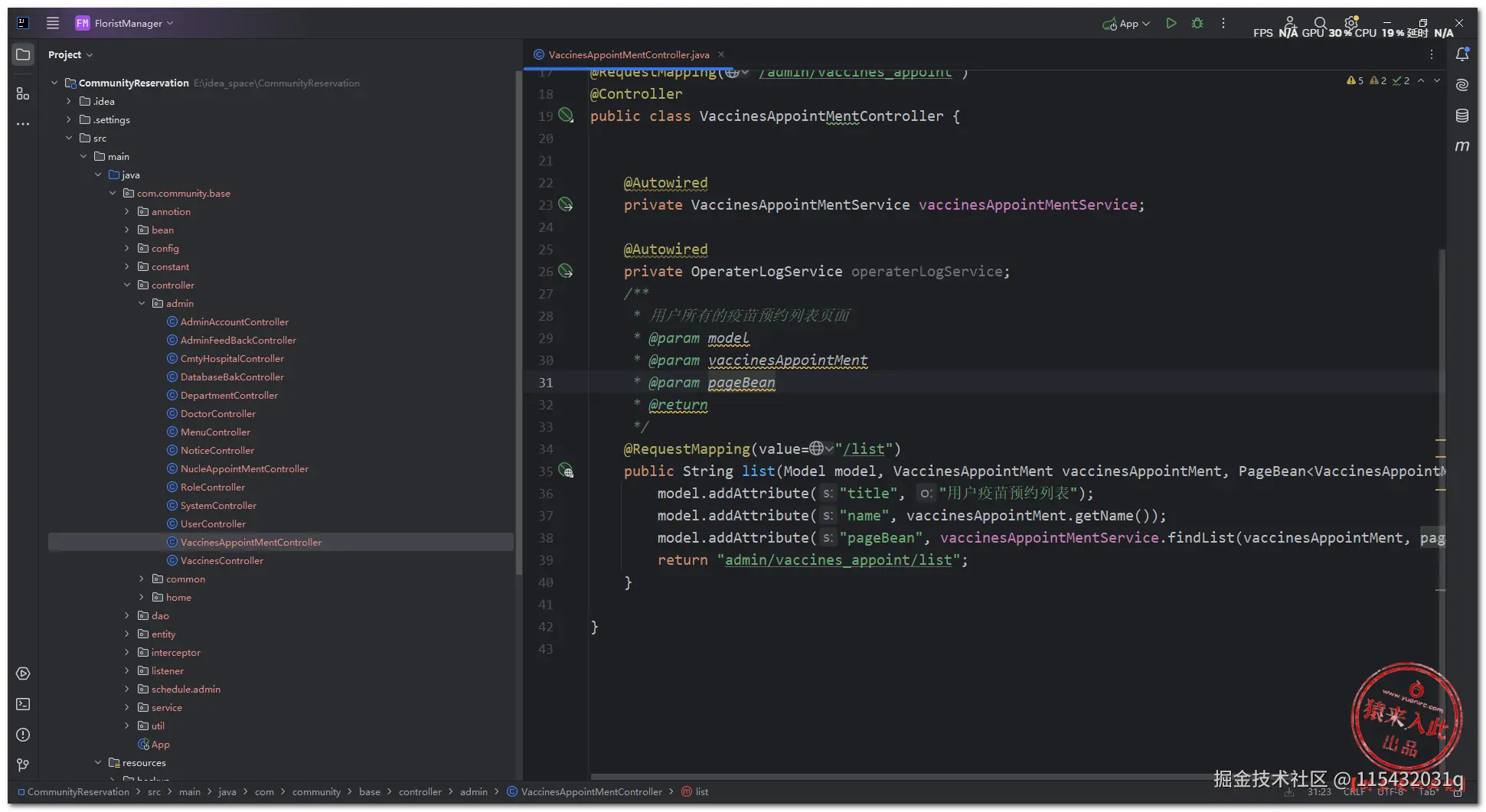
Task: Click the Project panel vertical scrollbar
Action: pos(518,321)
